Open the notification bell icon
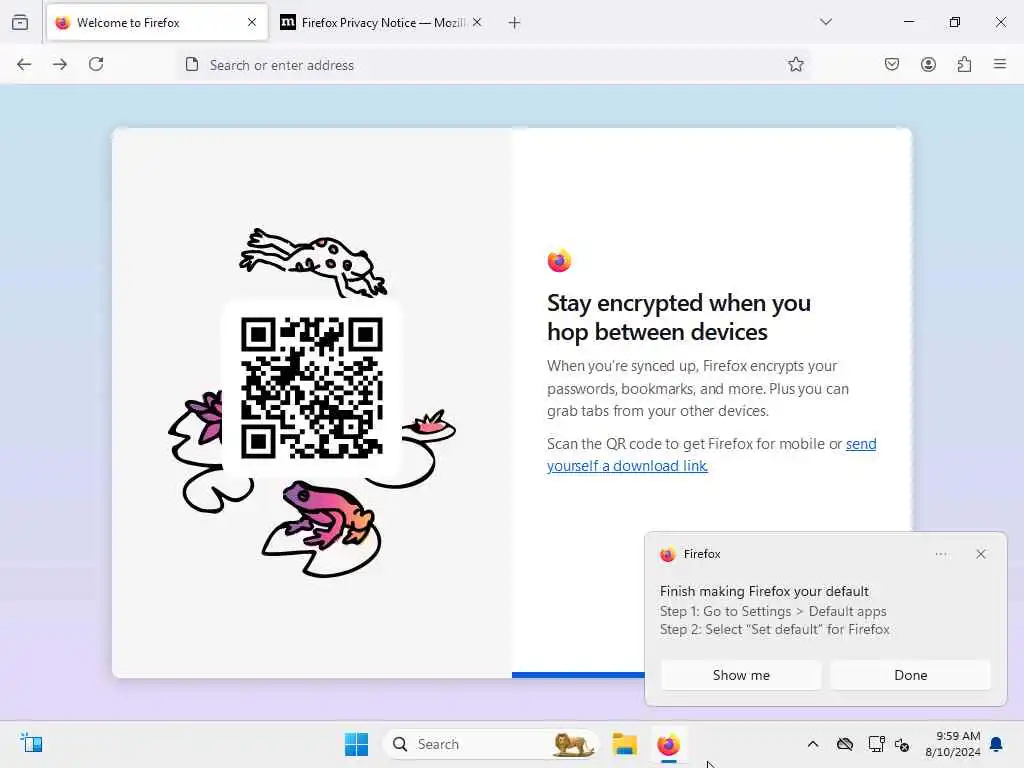Screen dimensions: 1024x768 coord(997,744)
